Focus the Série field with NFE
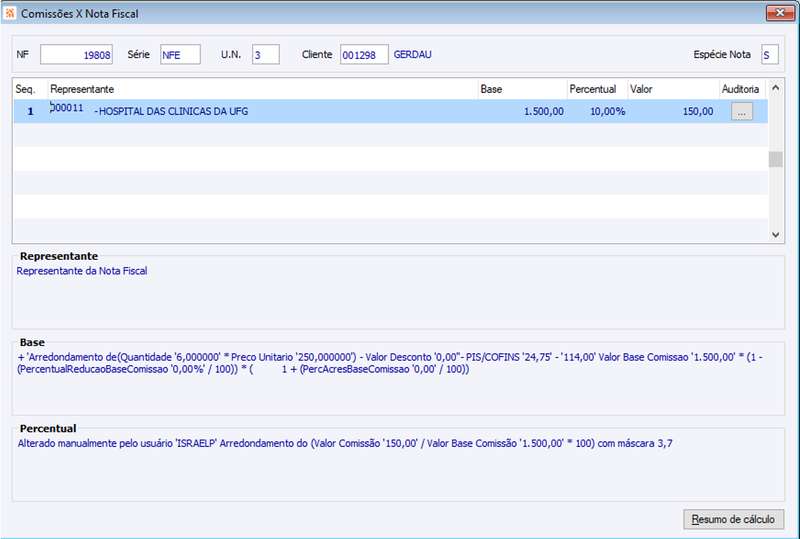This screenshot has height=539, width=800. coord(180,55)
